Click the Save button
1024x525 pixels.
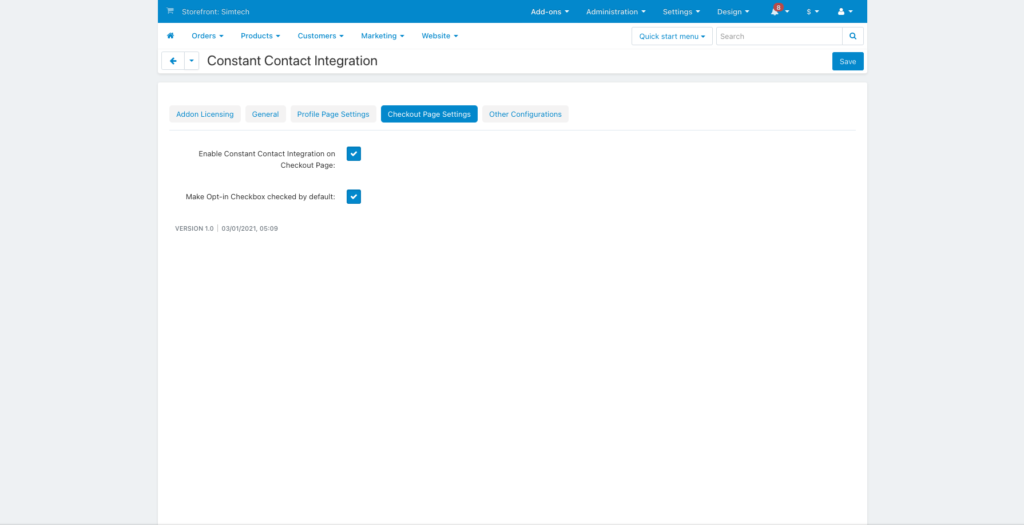pyautogui.click(x=847, y=61)
